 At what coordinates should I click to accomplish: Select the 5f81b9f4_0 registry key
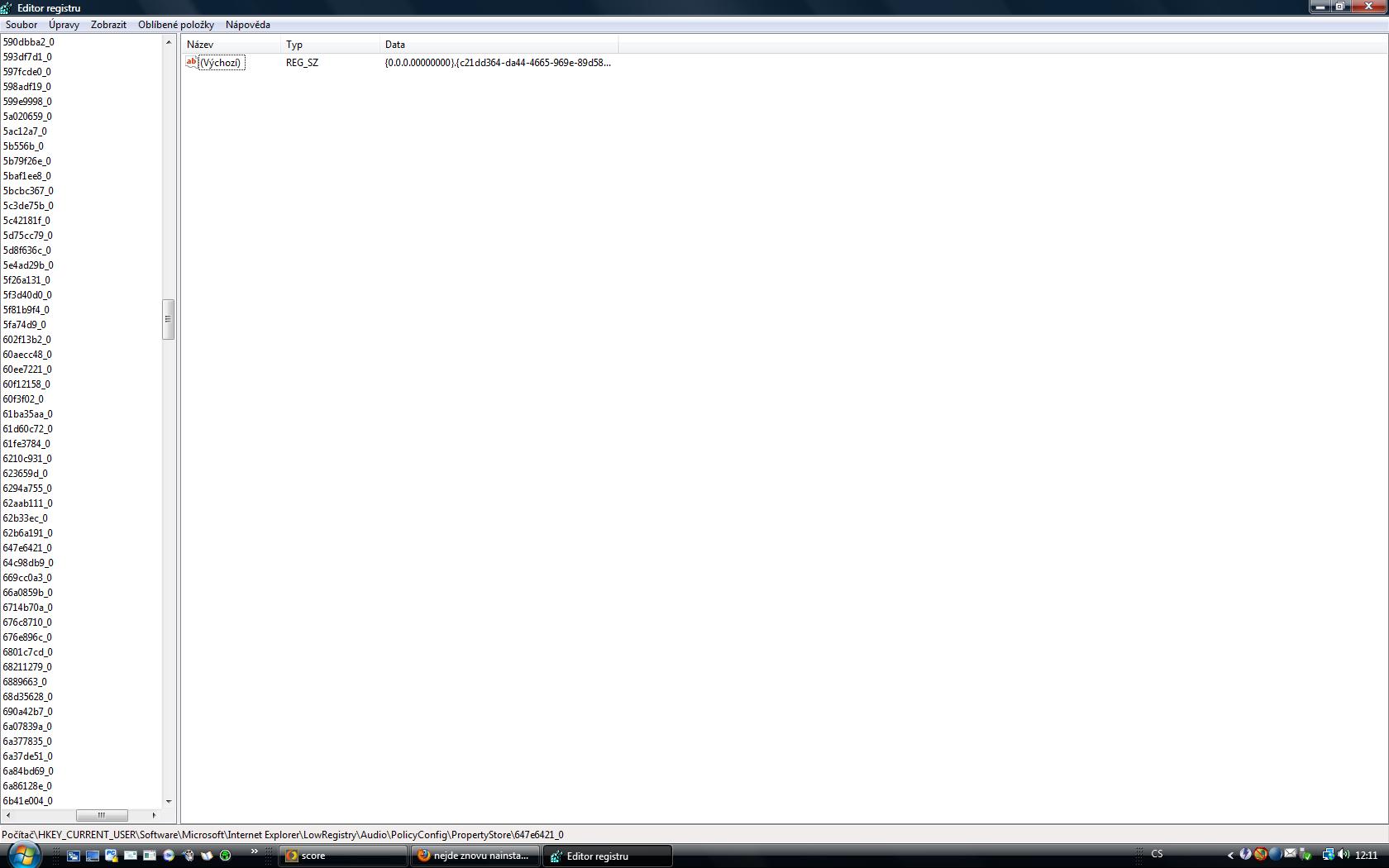pos(26,310)
